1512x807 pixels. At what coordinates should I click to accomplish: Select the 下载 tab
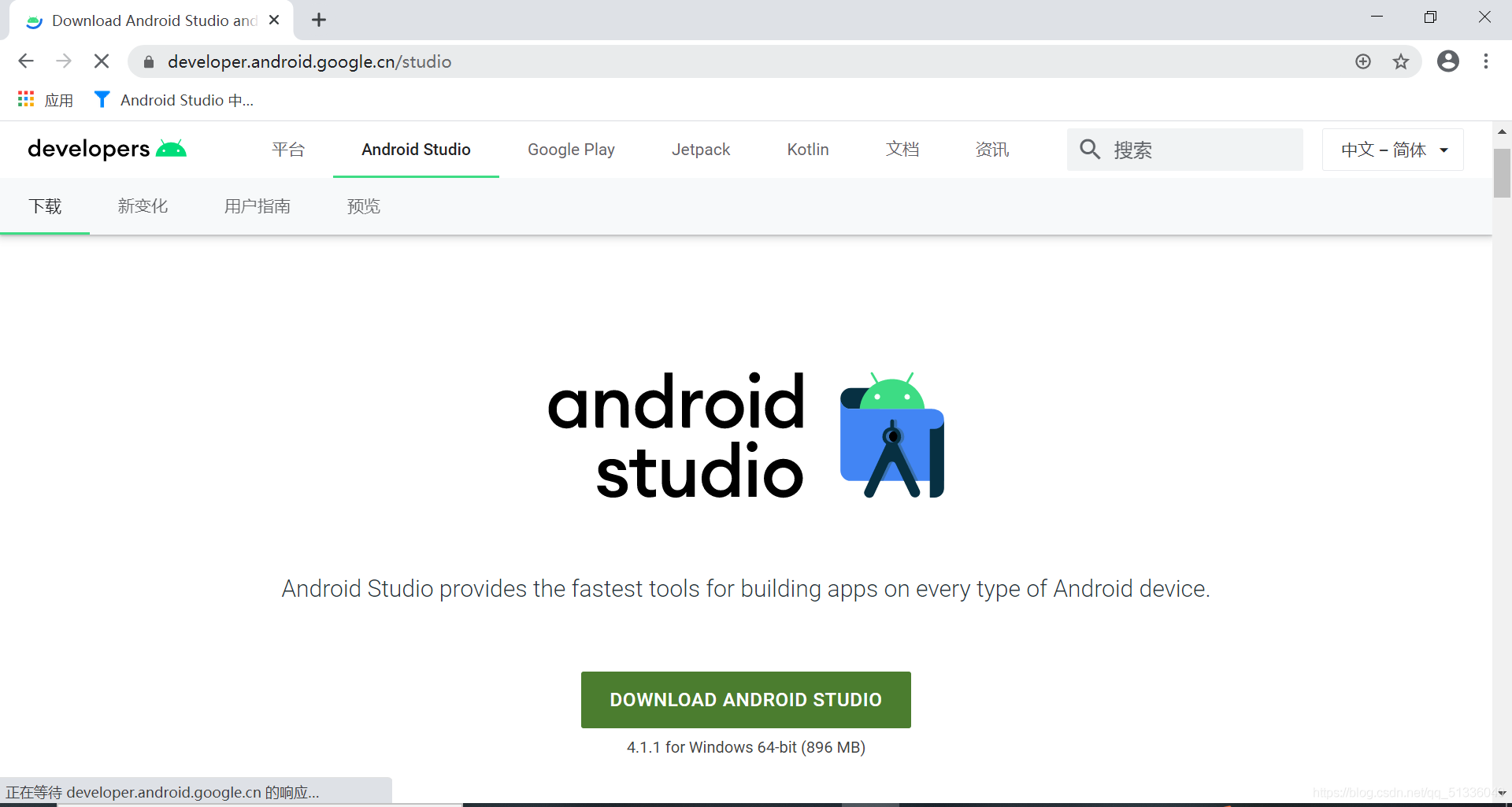coord(45,206)
